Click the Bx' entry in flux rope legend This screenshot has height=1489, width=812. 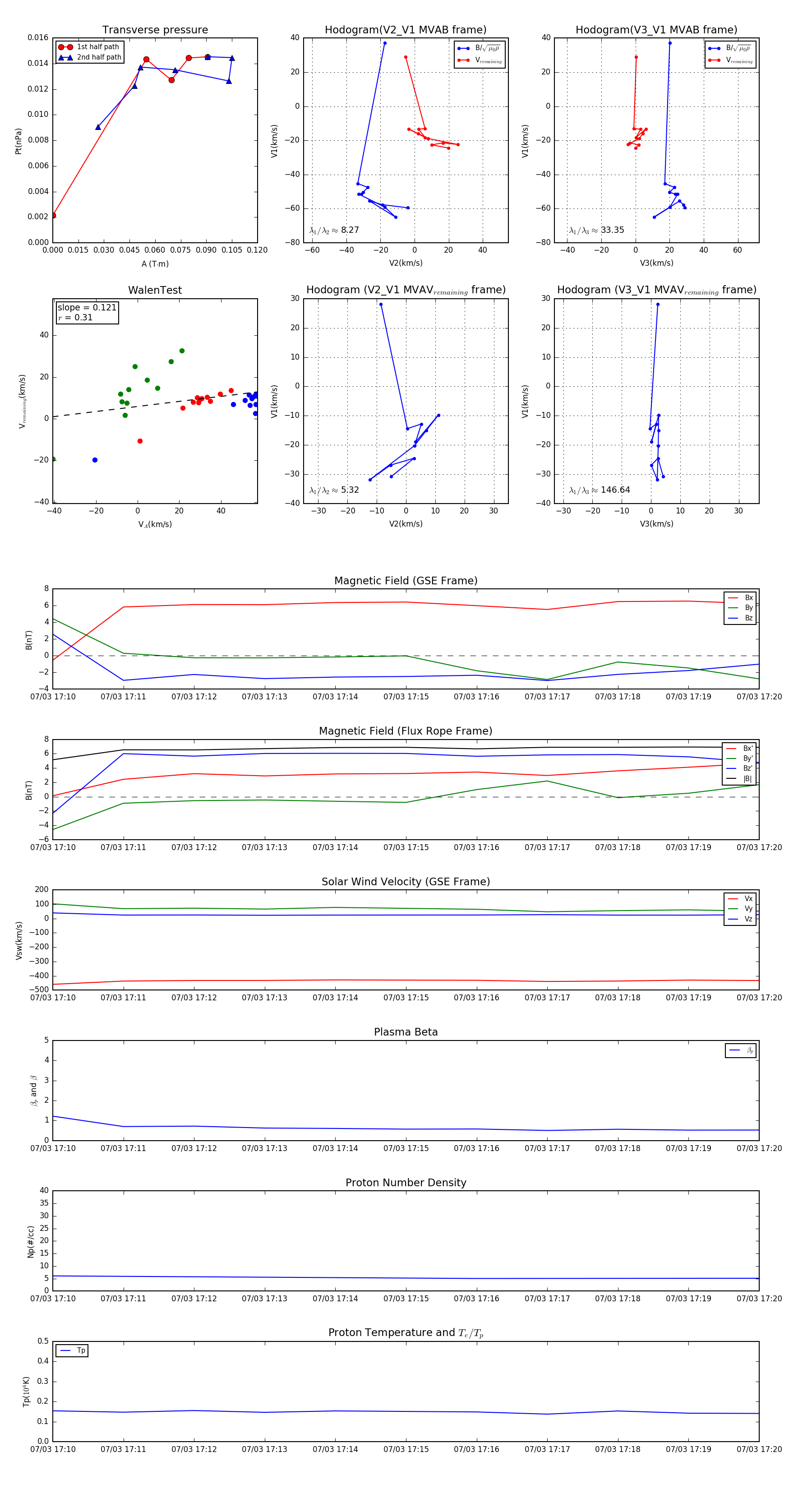click(739, 749)
